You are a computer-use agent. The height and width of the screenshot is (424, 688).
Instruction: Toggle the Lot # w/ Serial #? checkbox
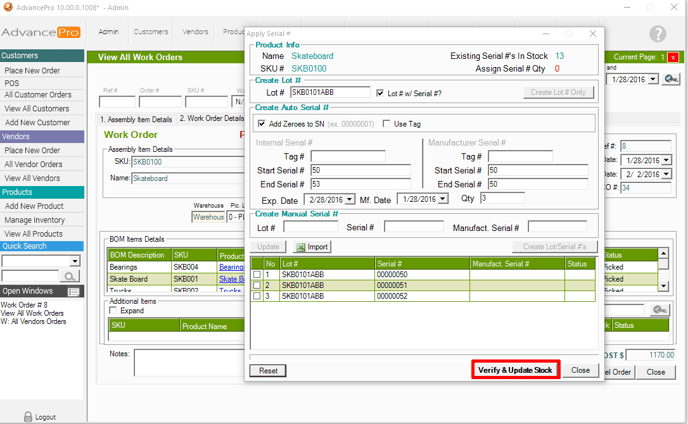click(x=380, y=93)
